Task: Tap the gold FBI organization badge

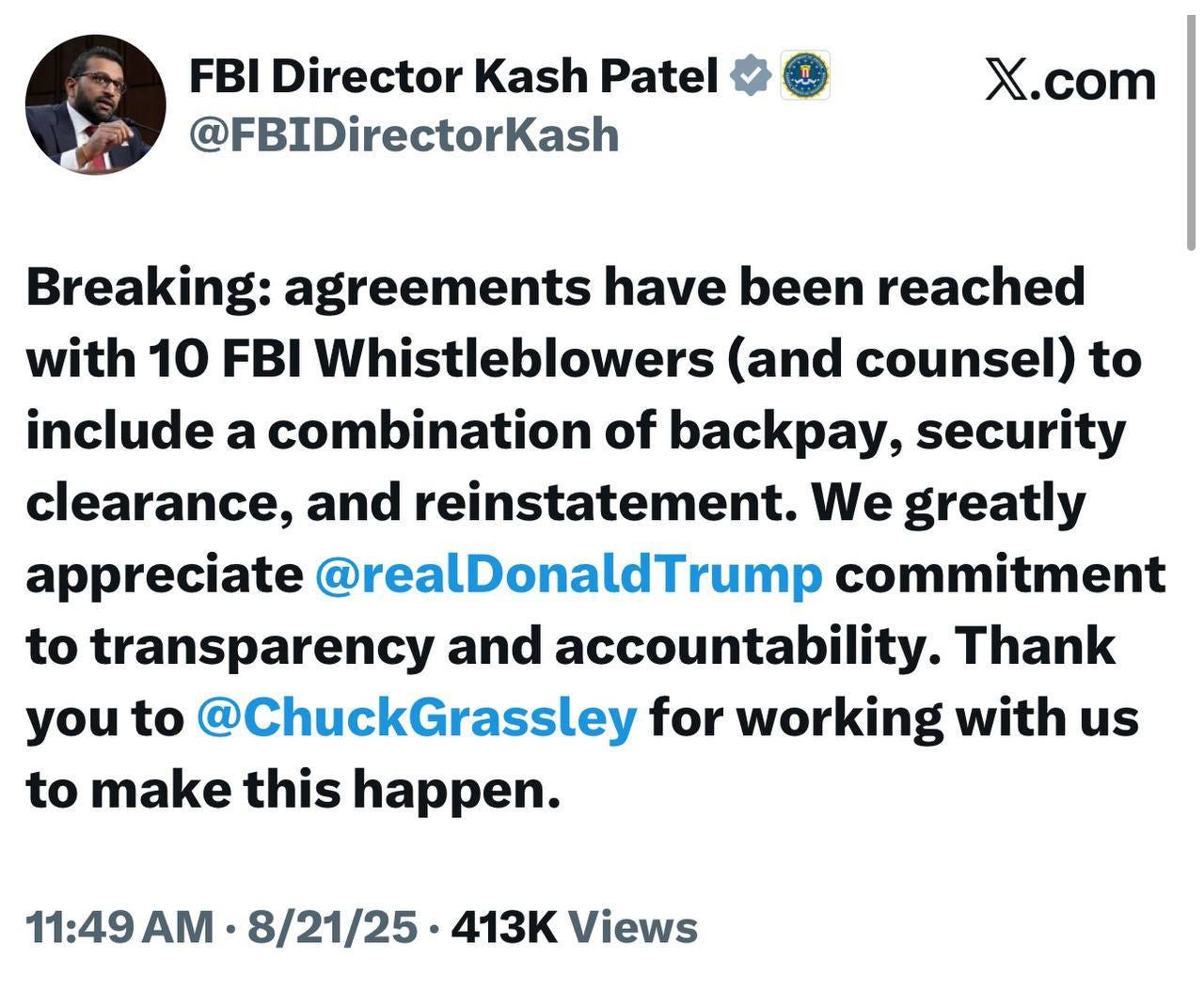Action: tap(805, 74)
